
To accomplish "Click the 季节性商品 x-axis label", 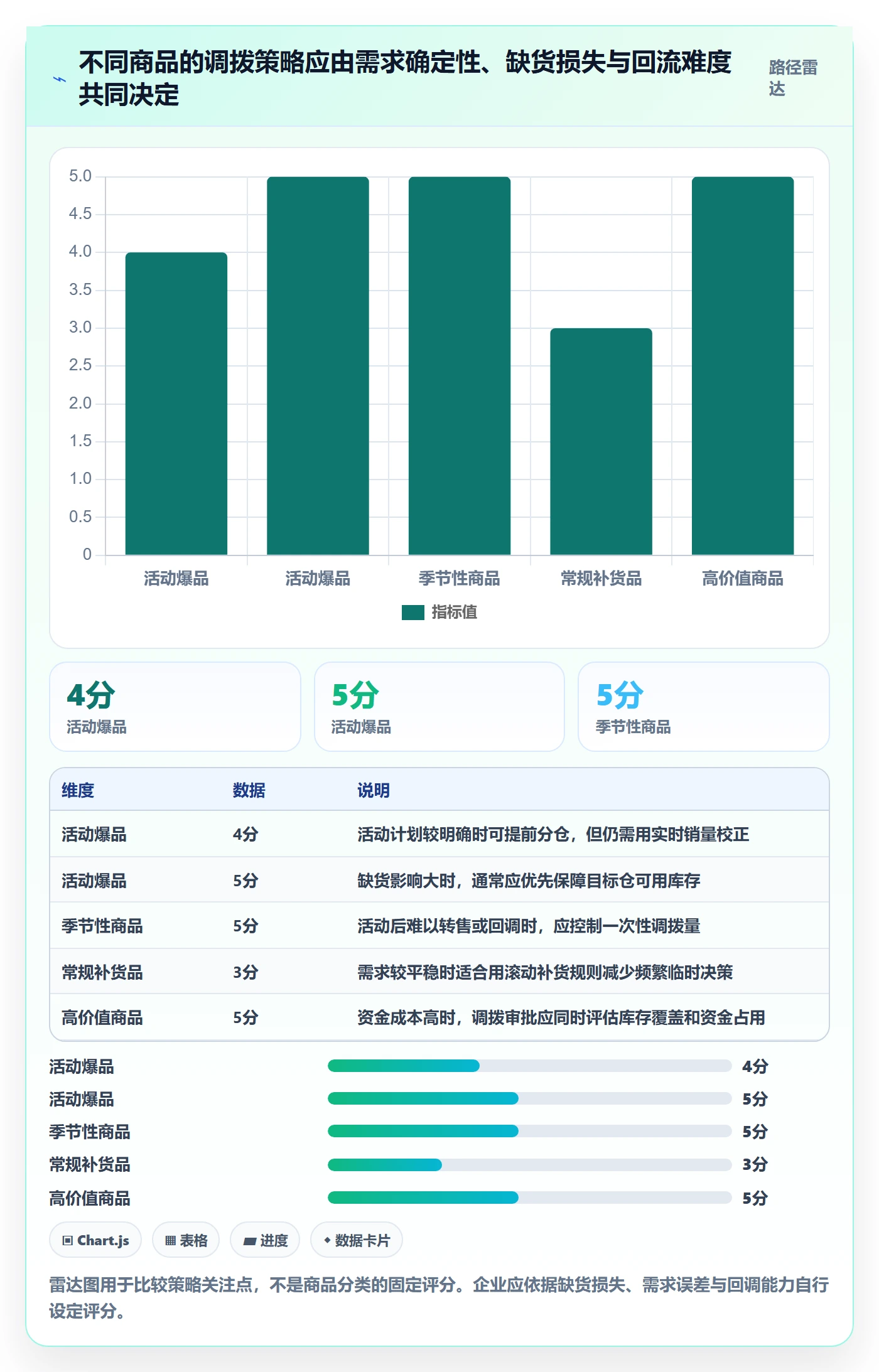I will pos(460,579).
